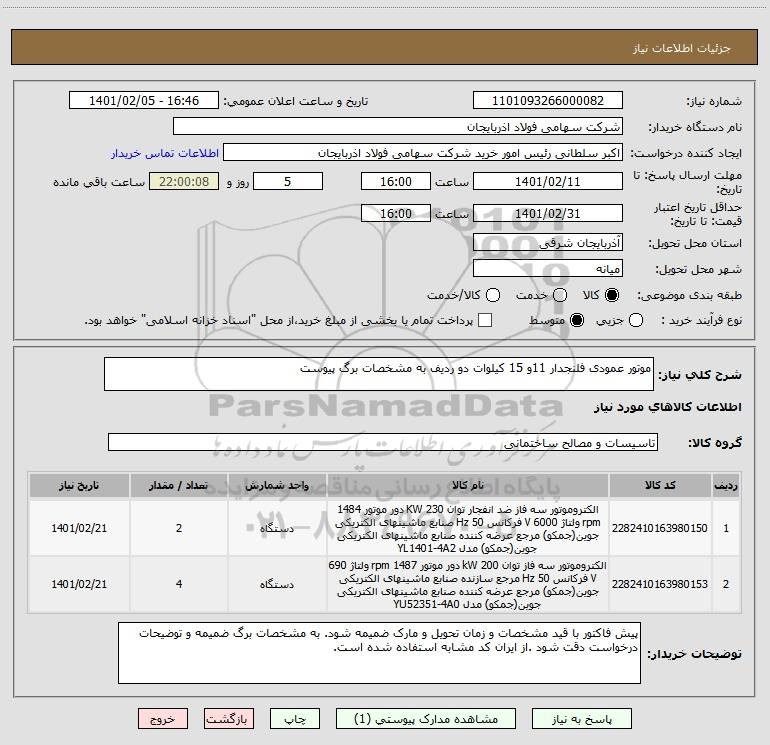Click the تاریخ نیاز column header
Image resolution: width=770 pixels, height=745 pixels.
point(79,486)
